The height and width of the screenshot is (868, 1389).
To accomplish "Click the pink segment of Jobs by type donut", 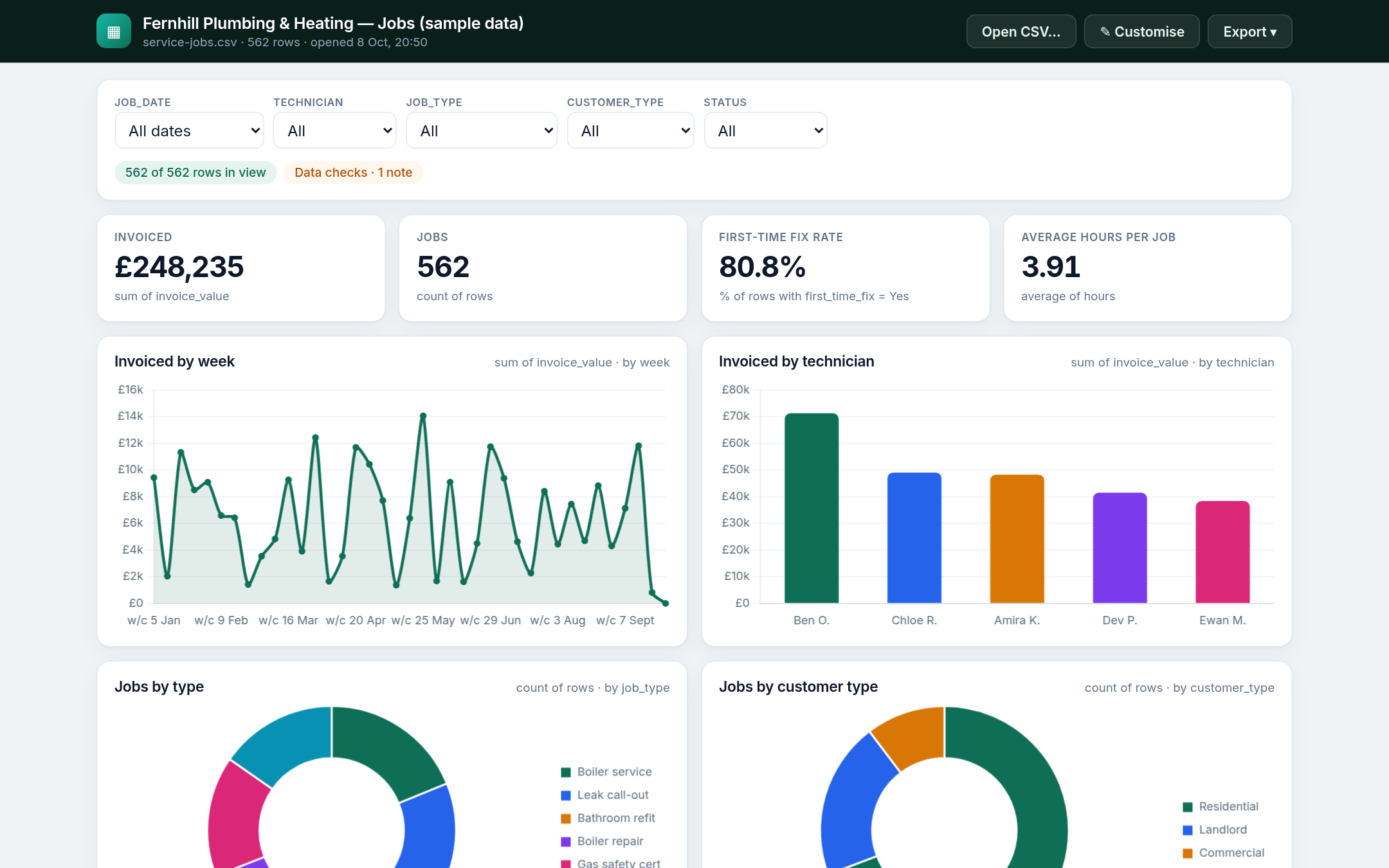I will click(x=236, y=815).
